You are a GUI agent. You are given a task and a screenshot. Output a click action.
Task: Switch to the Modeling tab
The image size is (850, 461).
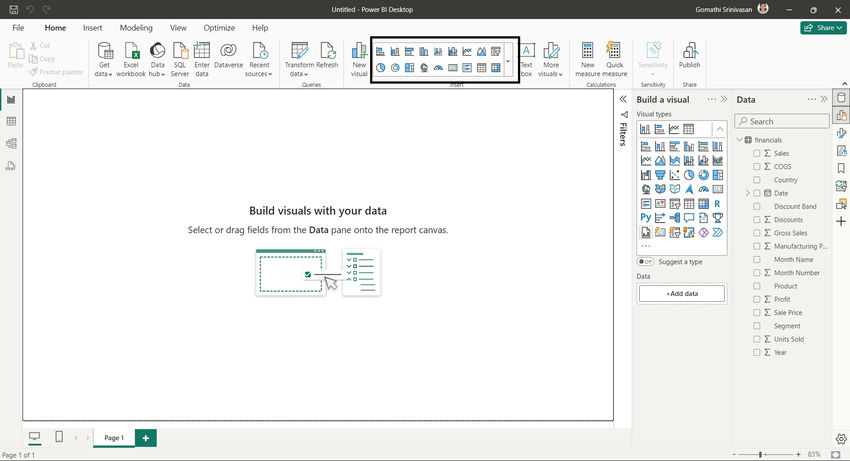pos(136,28)
